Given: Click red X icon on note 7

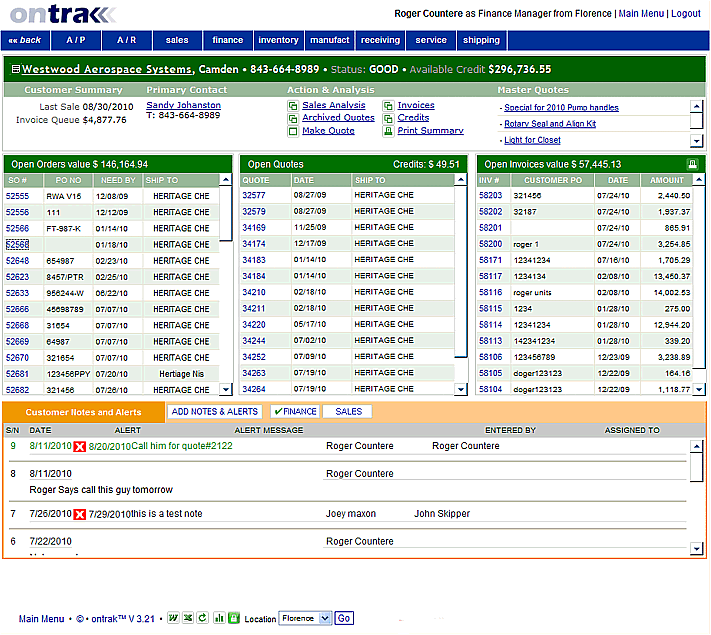Looking at the screenshot, I should pos(79,514).
